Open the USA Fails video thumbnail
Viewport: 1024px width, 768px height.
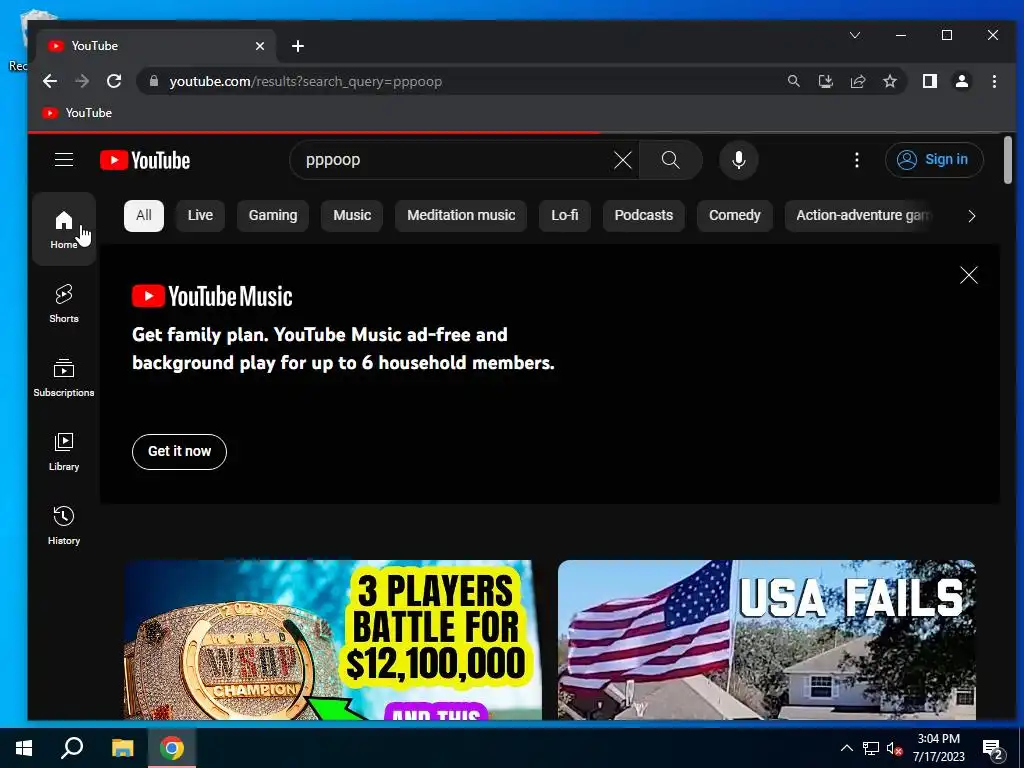(x=767, y=640)
